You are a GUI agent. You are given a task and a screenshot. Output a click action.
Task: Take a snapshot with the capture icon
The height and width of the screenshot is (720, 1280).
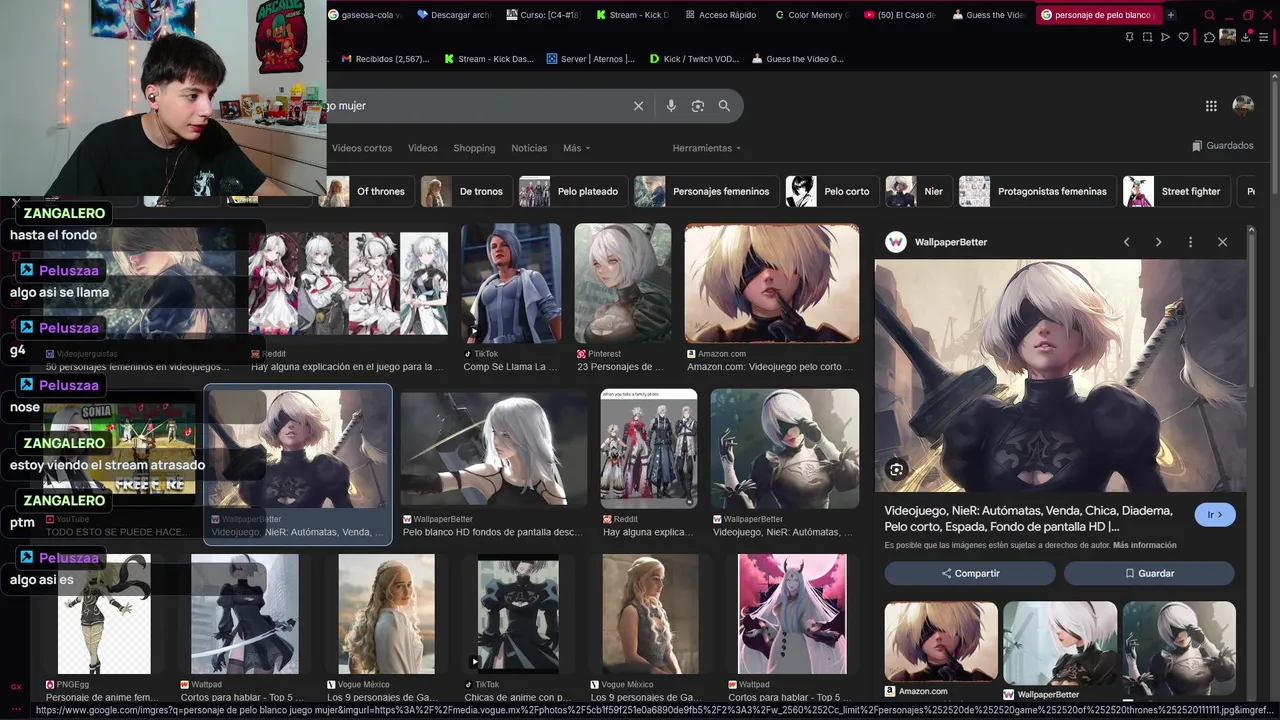1147,37
